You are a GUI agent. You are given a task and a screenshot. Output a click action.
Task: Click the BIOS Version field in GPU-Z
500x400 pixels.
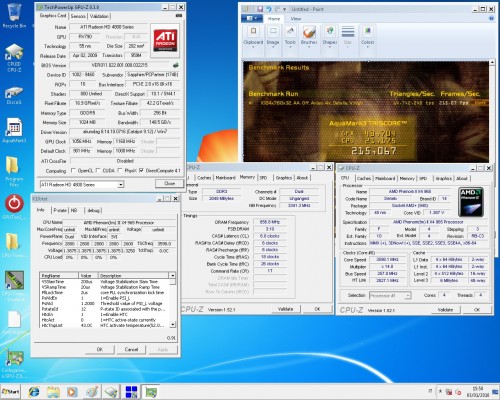pyautogui.click(x=119, y=65)
